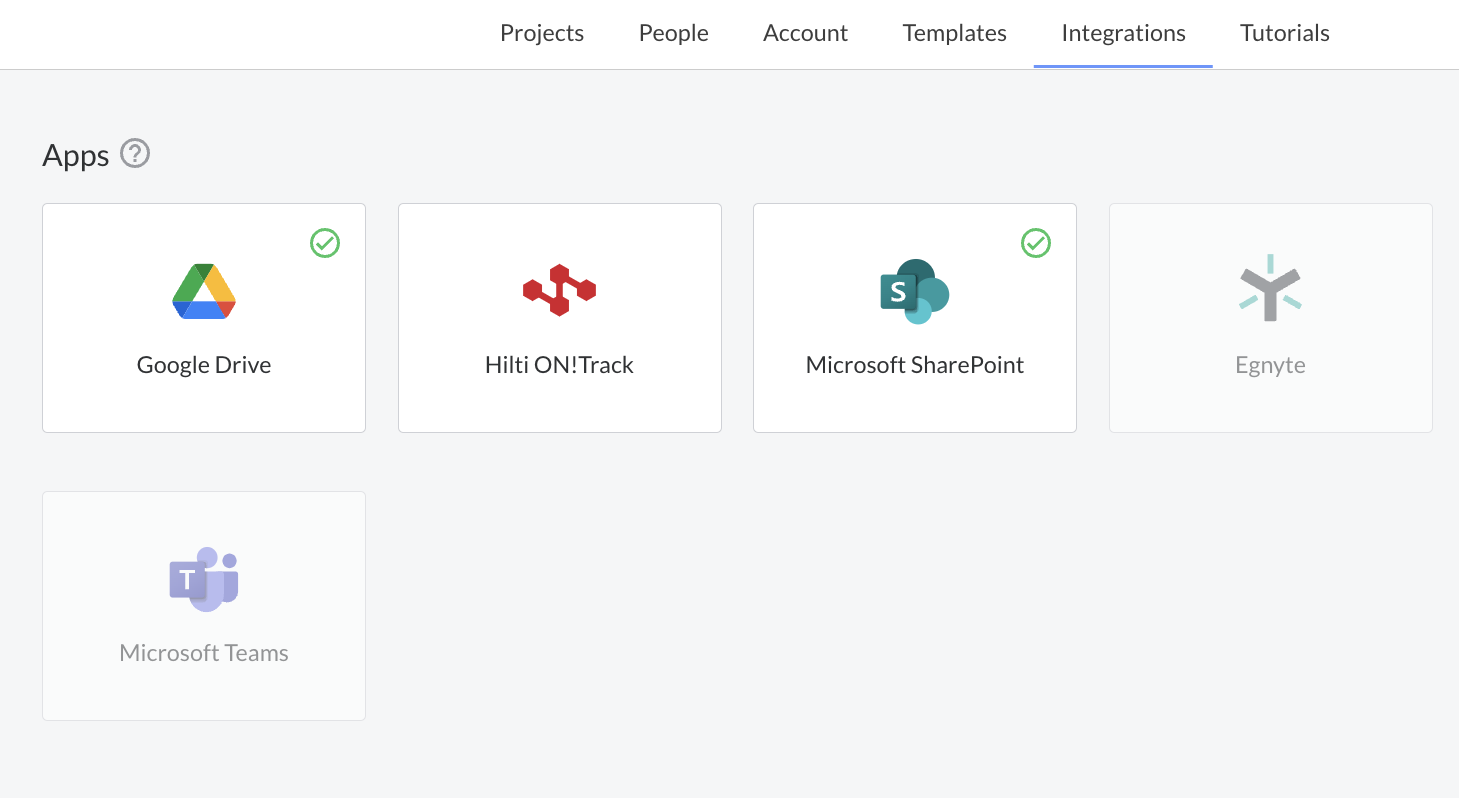Click the Apps section heading
Screen dimensions: 1459x798
[x=76, y=156]
